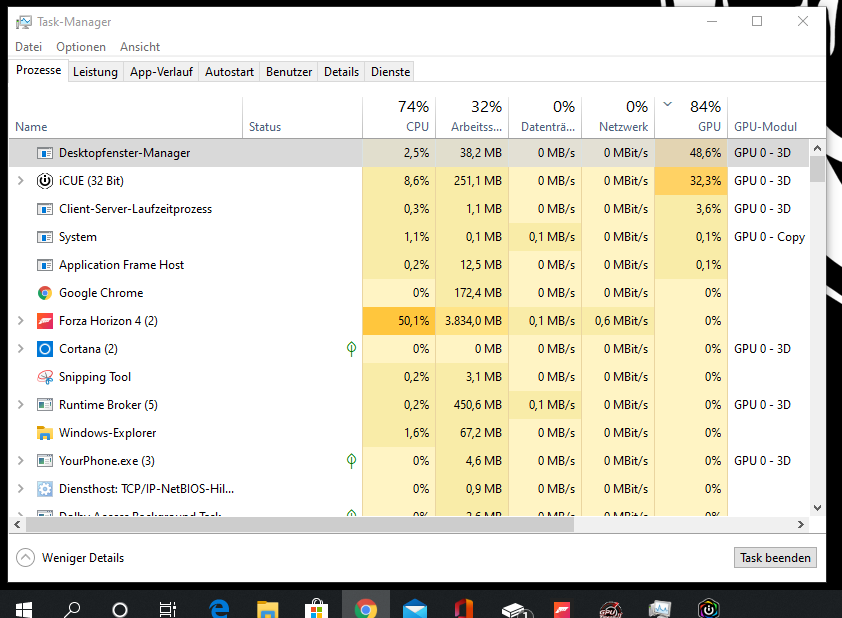Viewport: 842px width, 618px height.
Task: Expand the Forza Horizon 4 (2) group
Action: point(20,321)
